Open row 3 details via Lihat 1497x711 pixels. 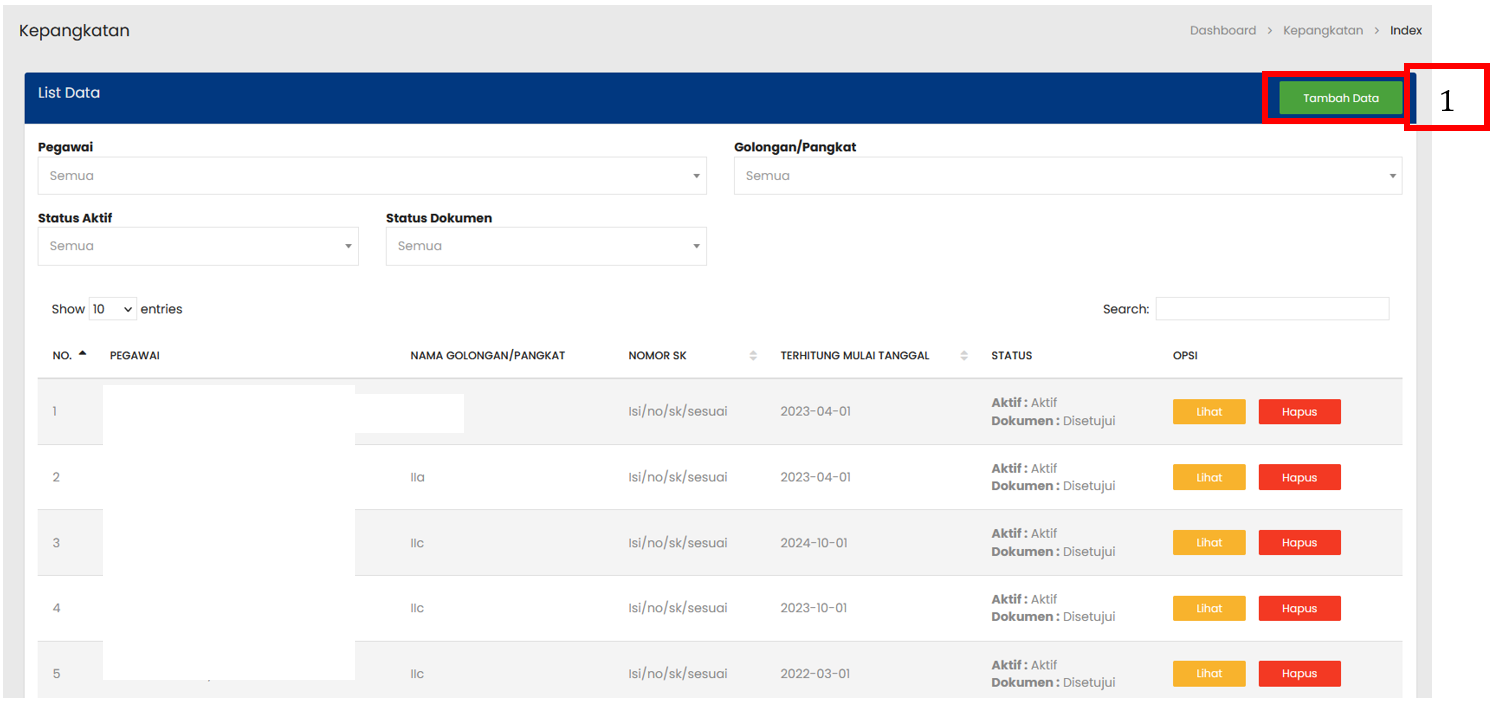[1208, 542]
